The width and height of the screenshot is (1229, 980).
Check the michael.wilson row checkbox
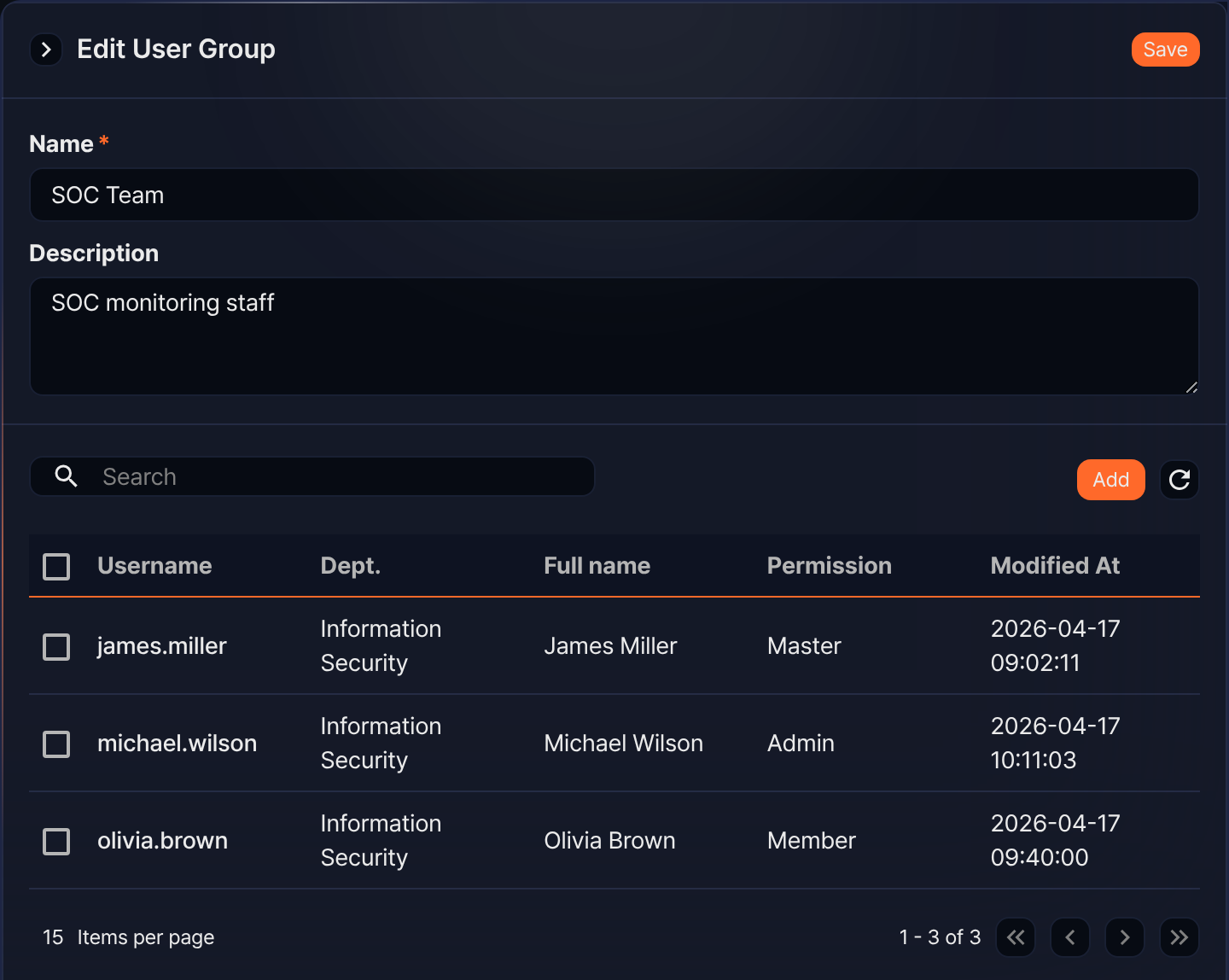tap(56, 744)
